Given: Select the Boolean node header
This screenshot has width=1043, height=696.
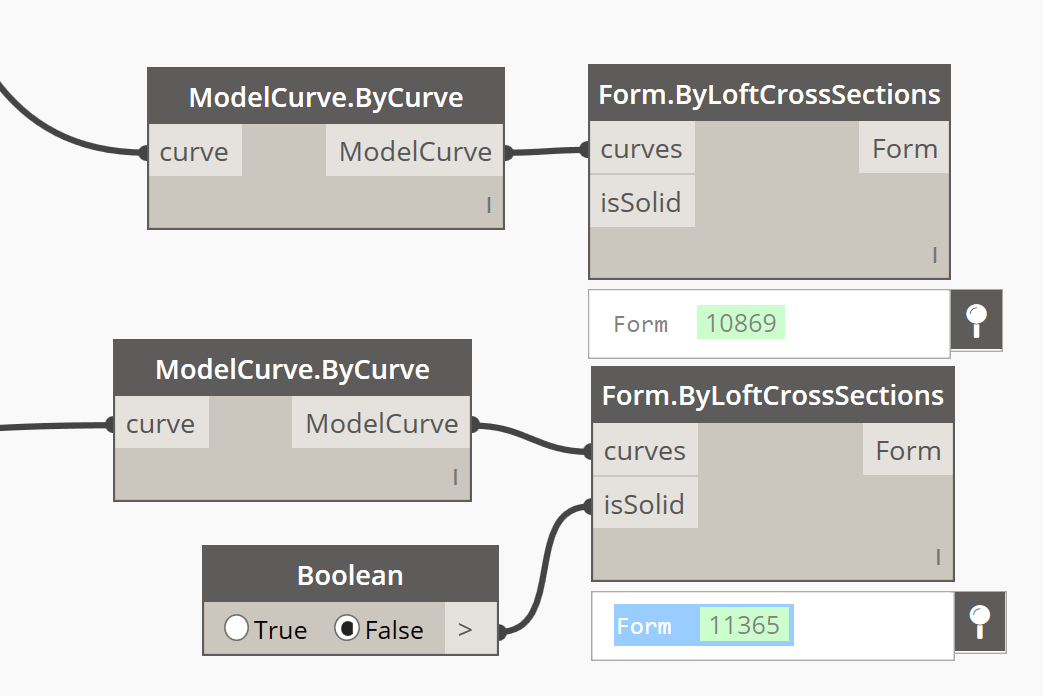Looking at the screenshot, I should point(349,575).
